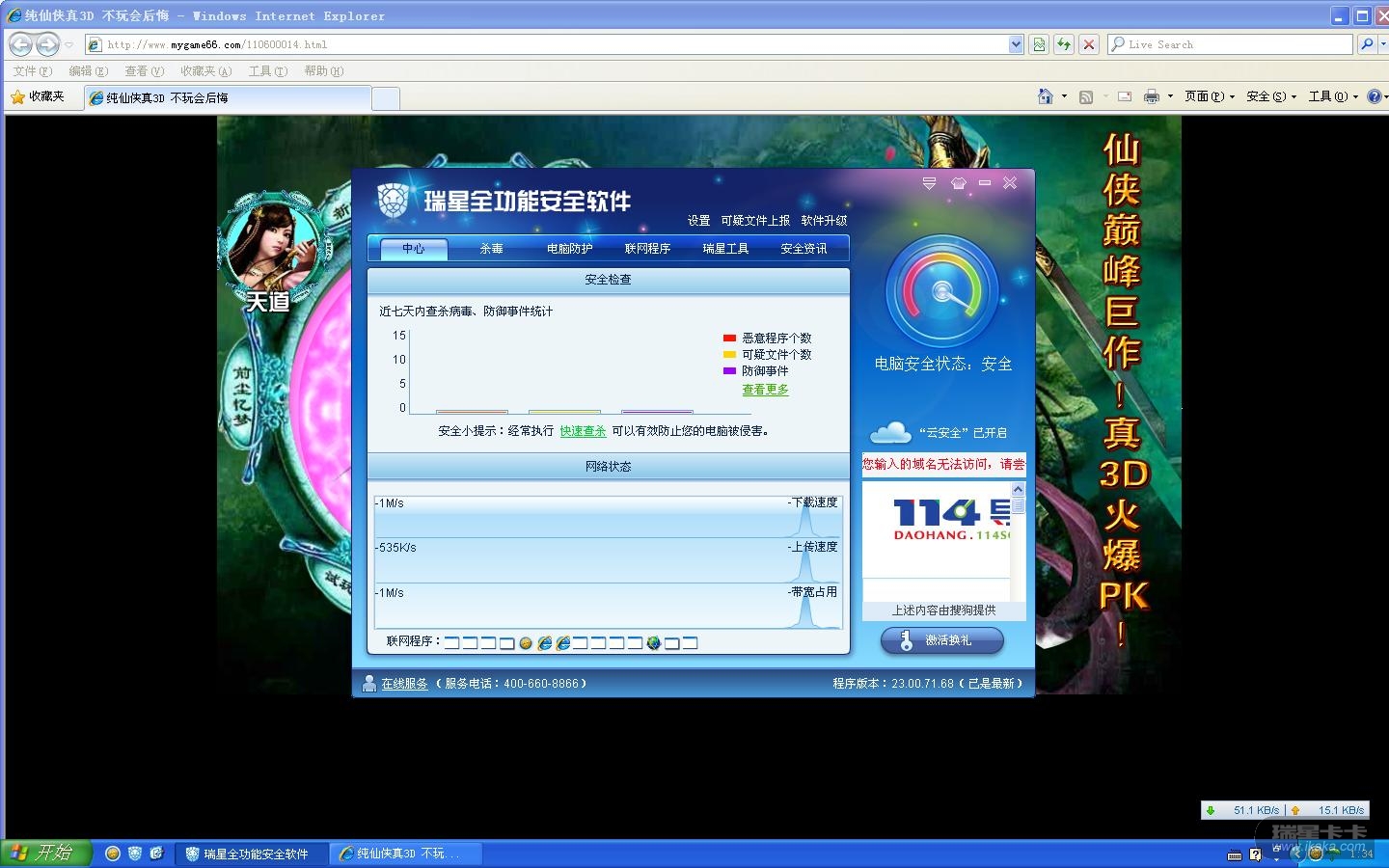The height and width of the screenshot is (868, 1389).
Task: Click the ad panel scrollbar up arrow
Action: coord(1018,489)
